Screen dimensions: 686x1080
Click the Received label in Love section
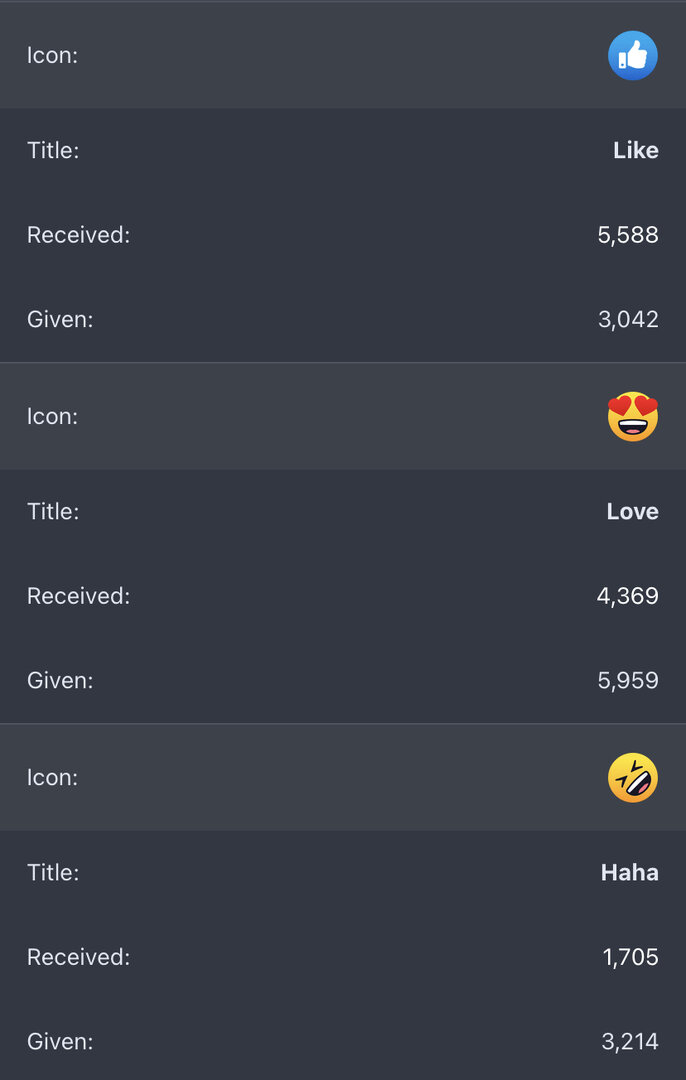pyautogui.click(x=79, y=596)
